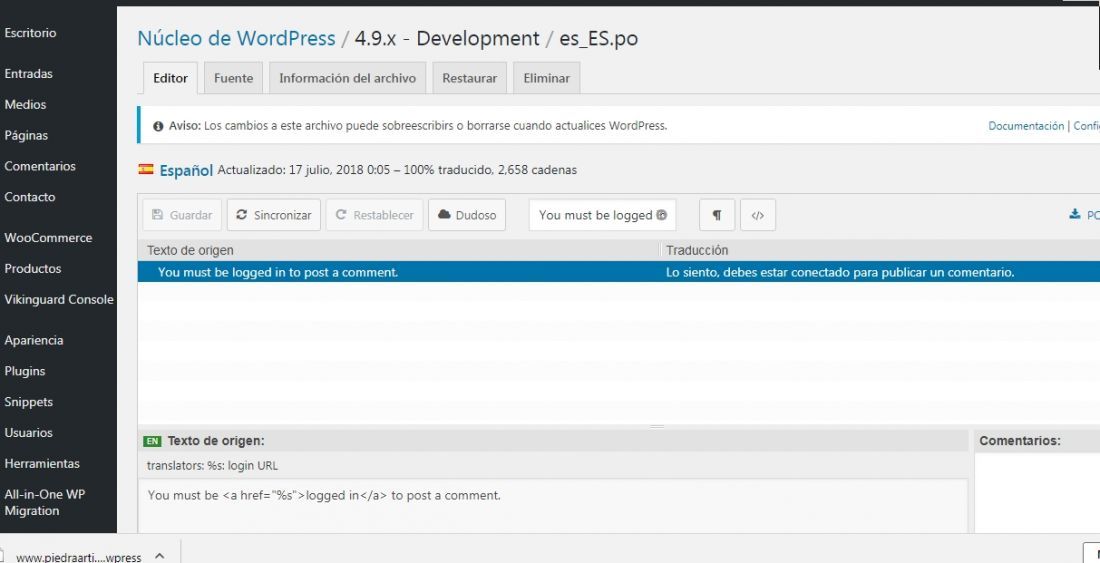The width and height of the screenshot is (1100, 563).
Task: Open Medios in admin sidebar
Action: pyautogui.click(x=25, y=104)
